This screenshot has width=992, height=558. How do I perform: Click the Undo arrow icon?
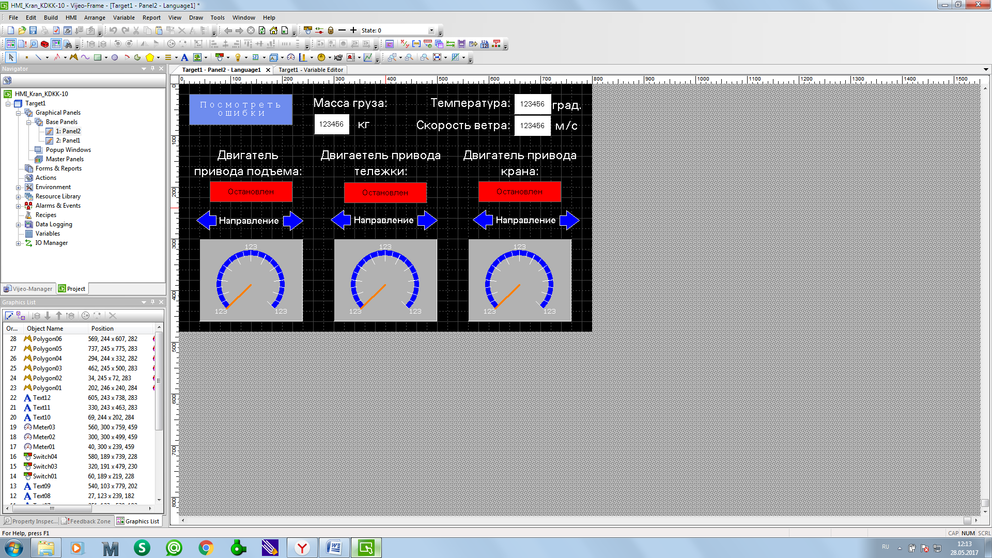113,30
